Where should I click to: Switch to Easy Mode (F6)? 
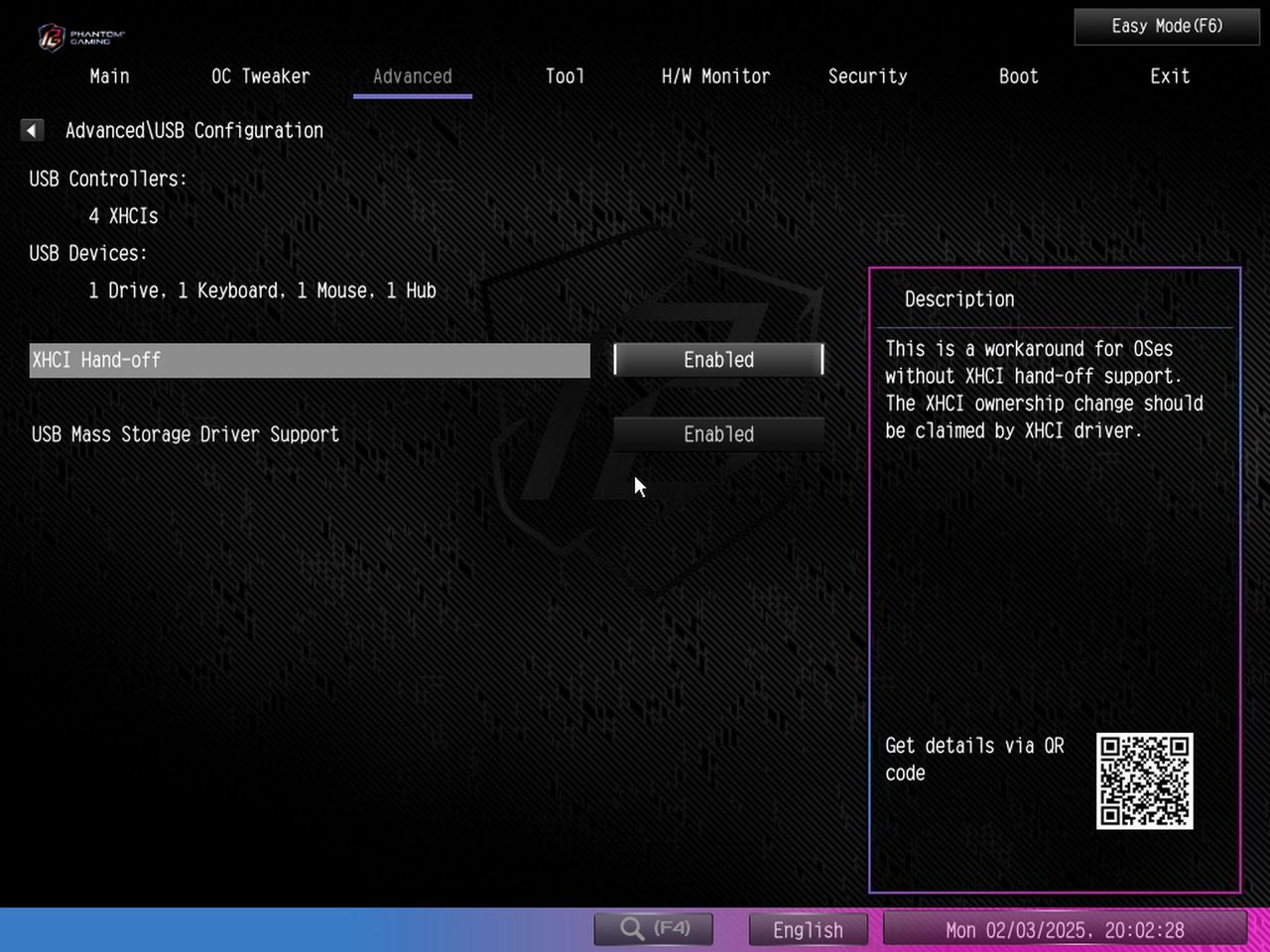pos(1167,27)
